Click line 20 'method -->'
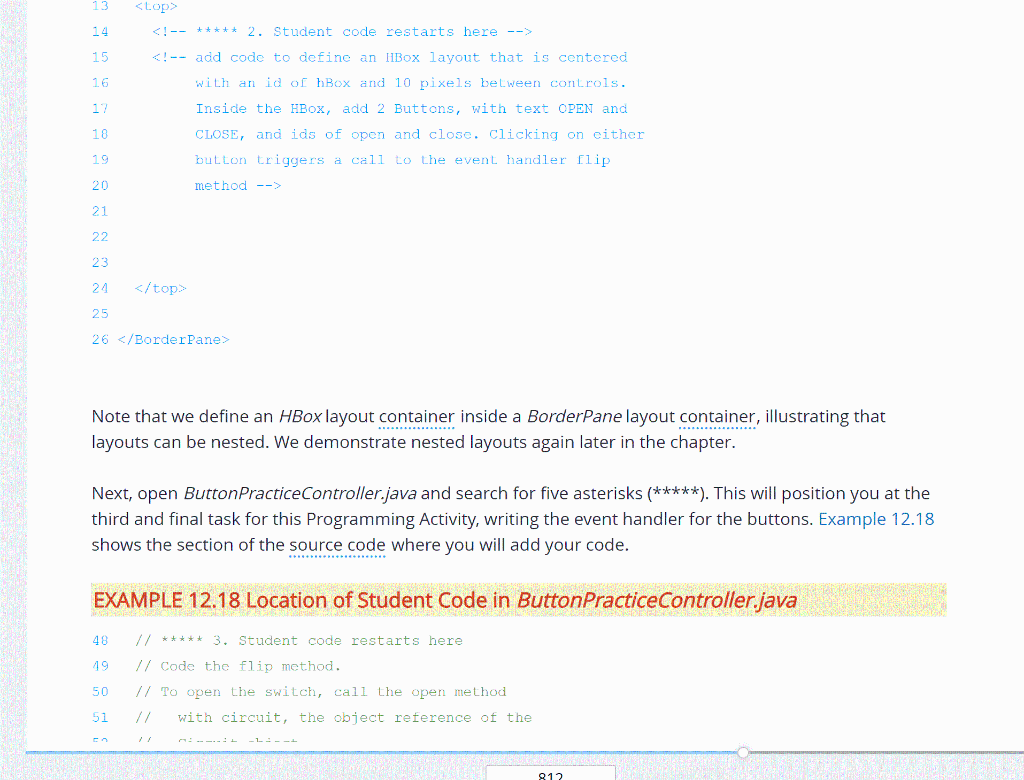 238,186
